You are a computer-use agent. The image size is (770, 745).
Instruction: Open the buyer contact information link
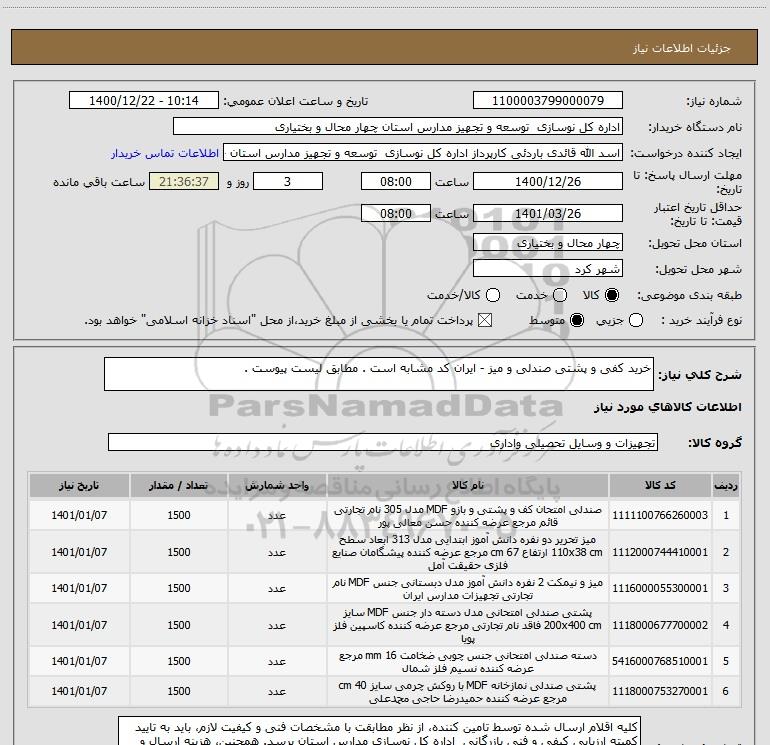[x=165, y=153]
